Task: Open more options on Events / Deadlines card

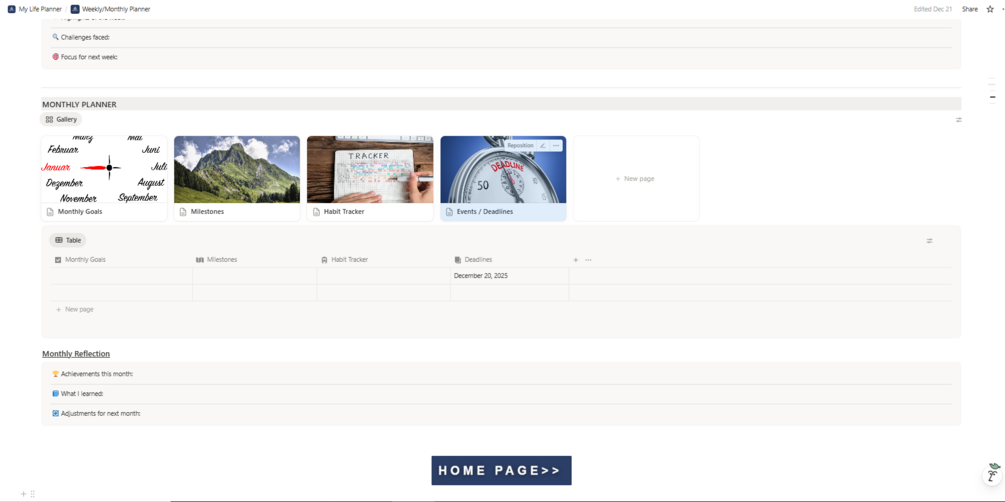Action: click(556, 146)
